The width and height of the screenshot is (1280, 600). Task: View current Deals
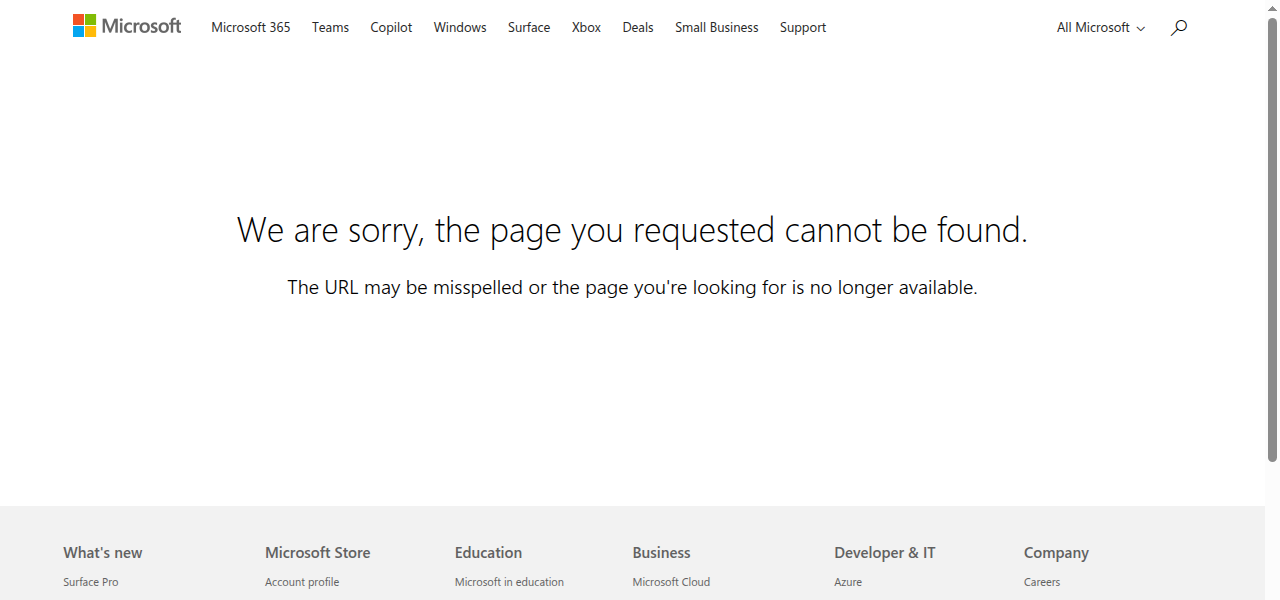[x=637, y=27]
